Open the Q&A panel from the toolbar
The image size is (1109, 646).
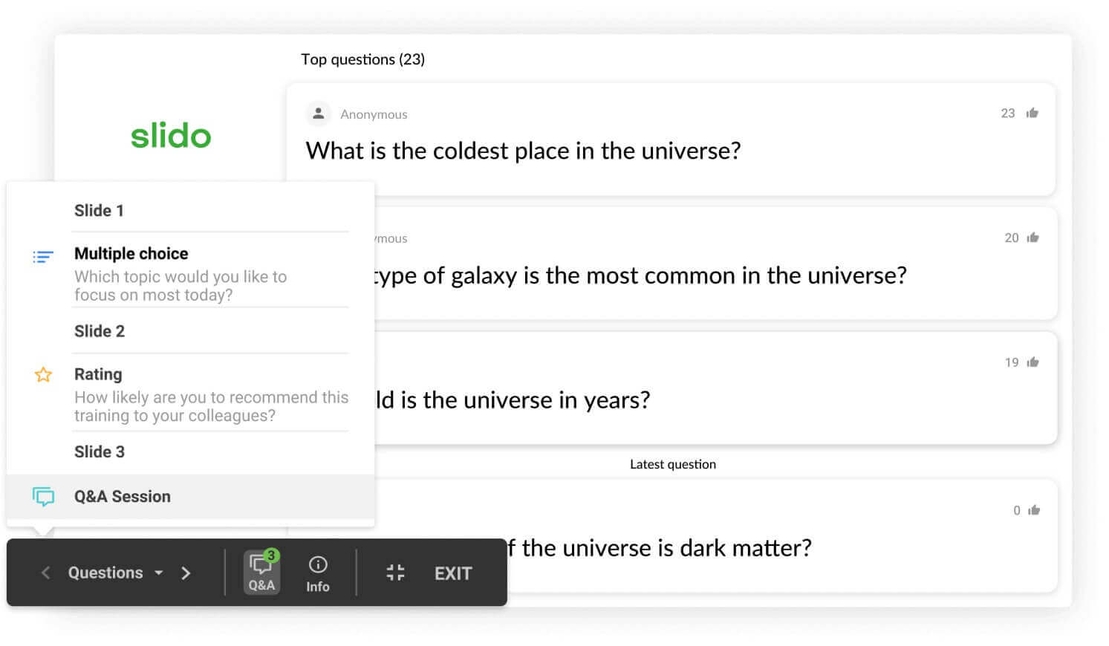261,572
